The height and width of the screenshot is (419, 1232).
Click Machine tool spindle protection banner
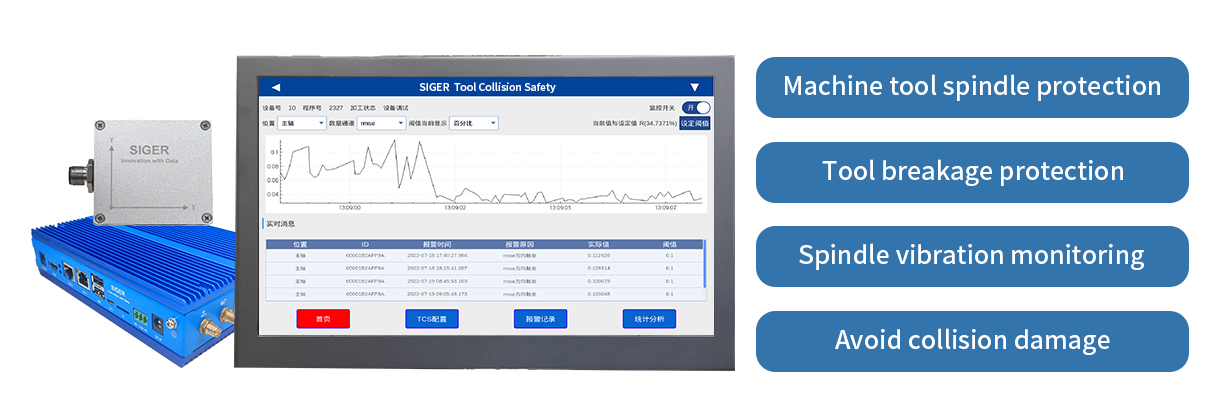(x=972, y=87)
